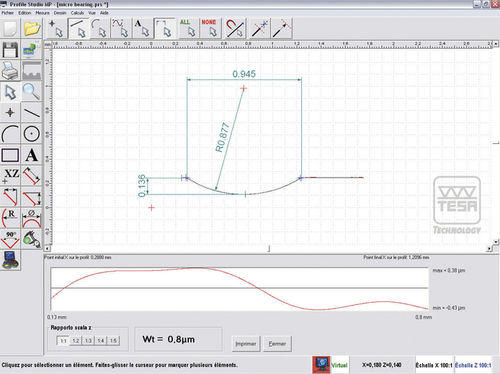Click the Échelle X 100:1 status field
500x374 pixels.
434,365
